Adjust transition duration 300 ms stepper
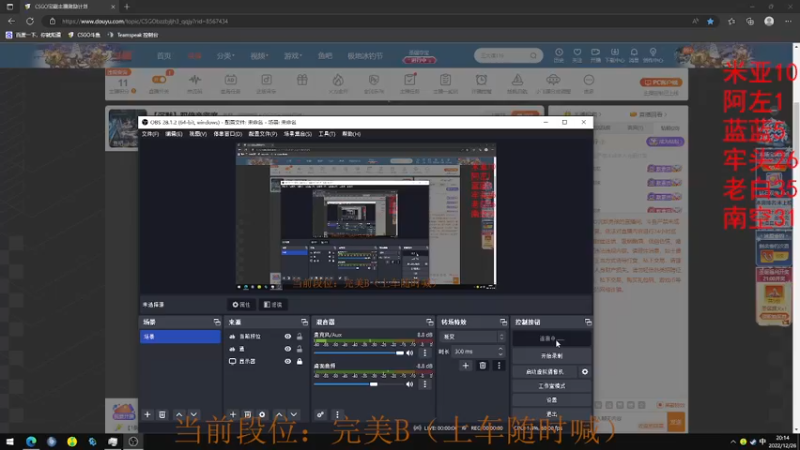Screen dimensions: 800x450 pyautogui.click(x=501, y=352)
